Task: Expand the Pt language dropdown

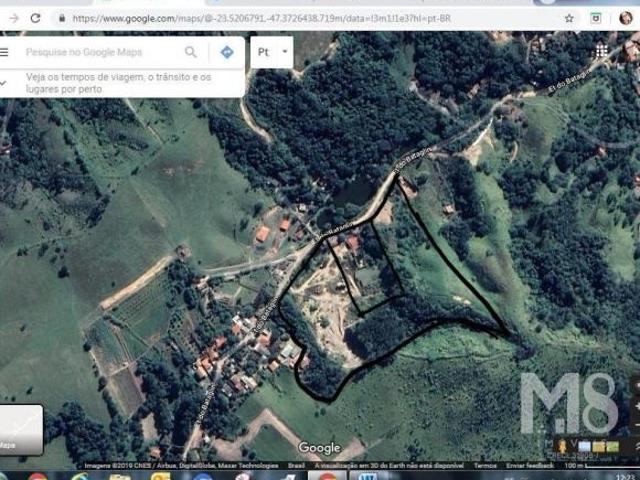Action: coord(272,52)
